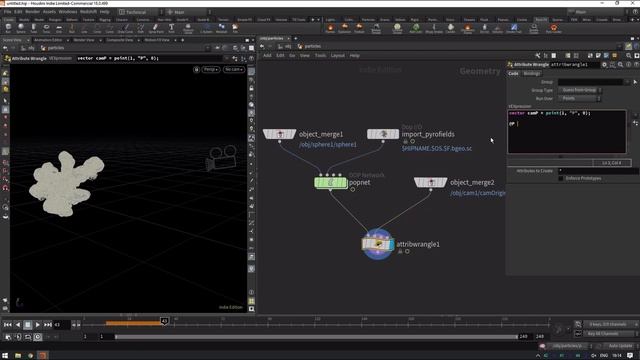Image resolution: width=640 pixels, height=360 pixels.
Task: Create a Tube with the shelf tool
Action: [33, 28]
